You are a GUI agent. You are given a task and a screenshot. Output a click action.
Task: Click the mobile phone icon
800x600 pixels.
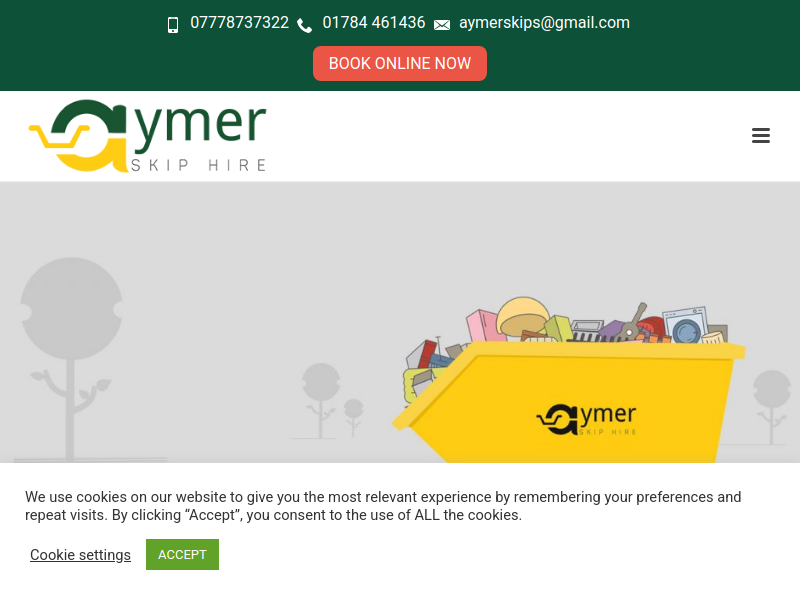(x=173, y=25)
